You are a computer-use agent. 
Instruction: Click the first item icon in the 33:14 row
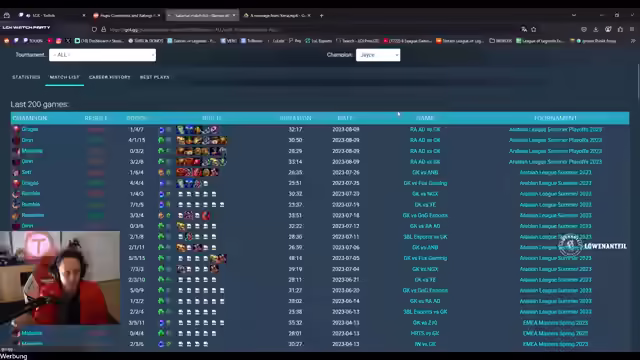click(x=180, y=162)
